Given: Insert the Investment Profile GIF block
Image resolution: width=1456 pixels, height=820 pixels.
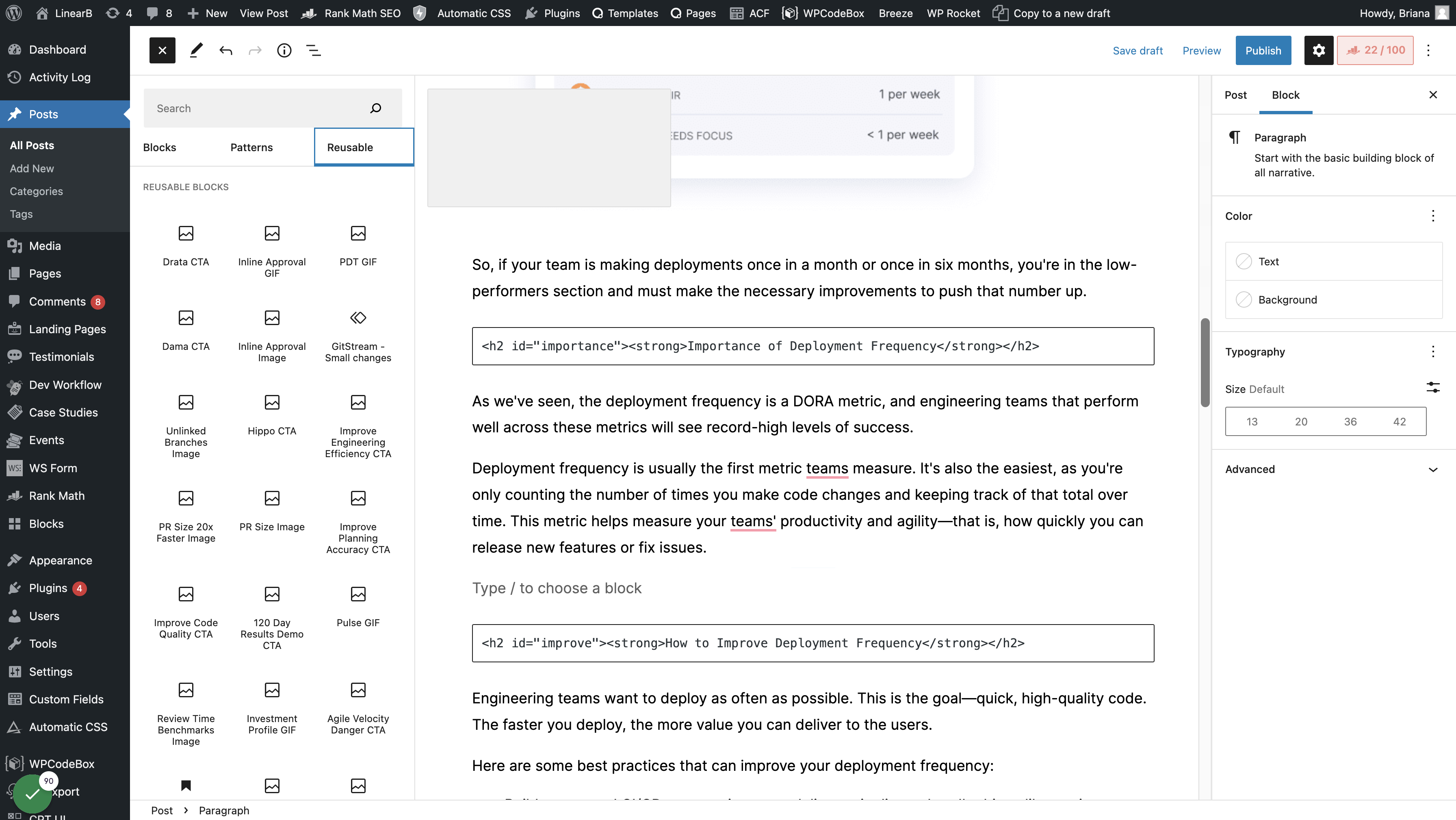Looking at the screenshot, I should pos(272,708).
